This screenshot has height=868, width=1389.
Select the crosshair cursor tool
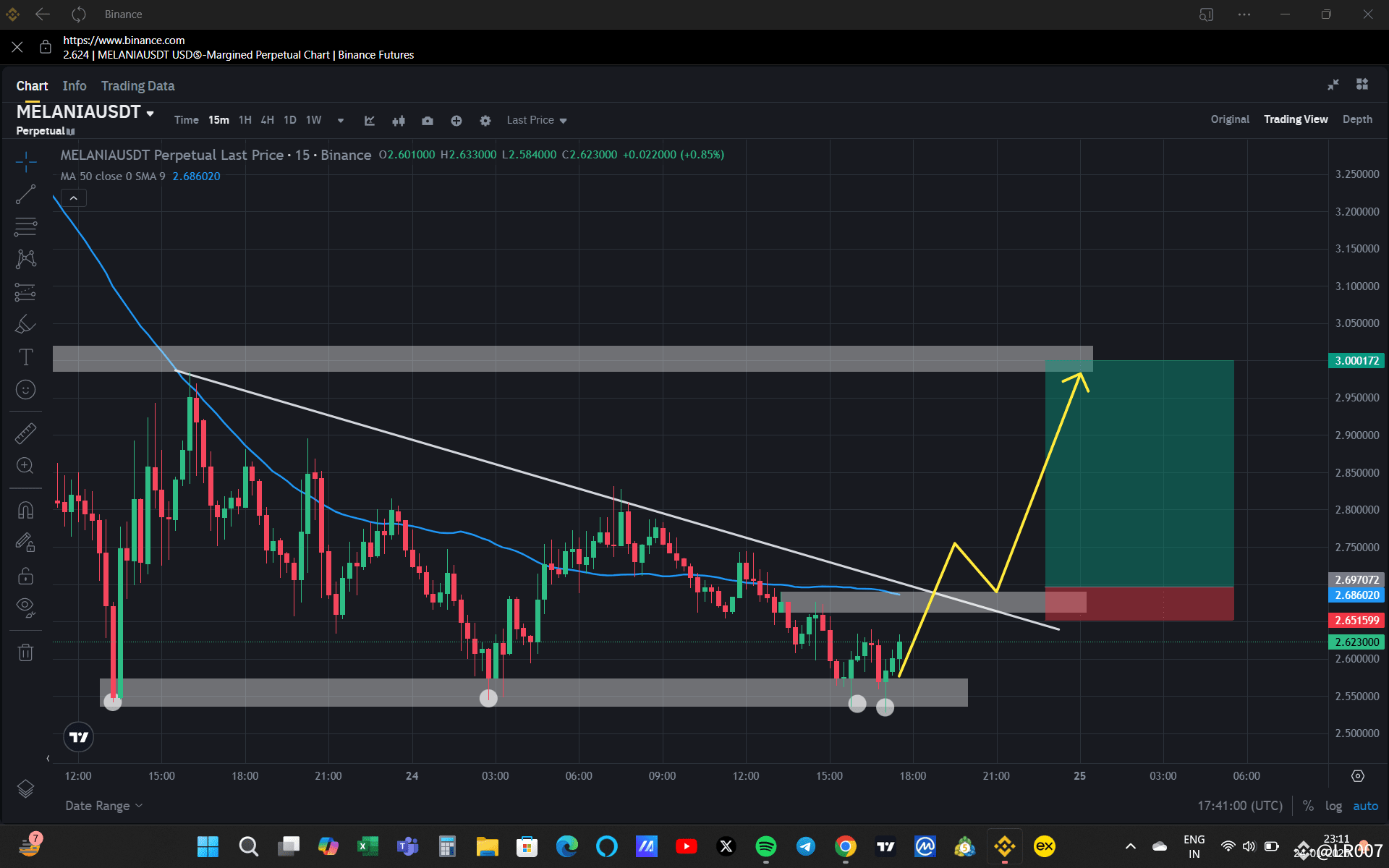click(x=26, y=161)
